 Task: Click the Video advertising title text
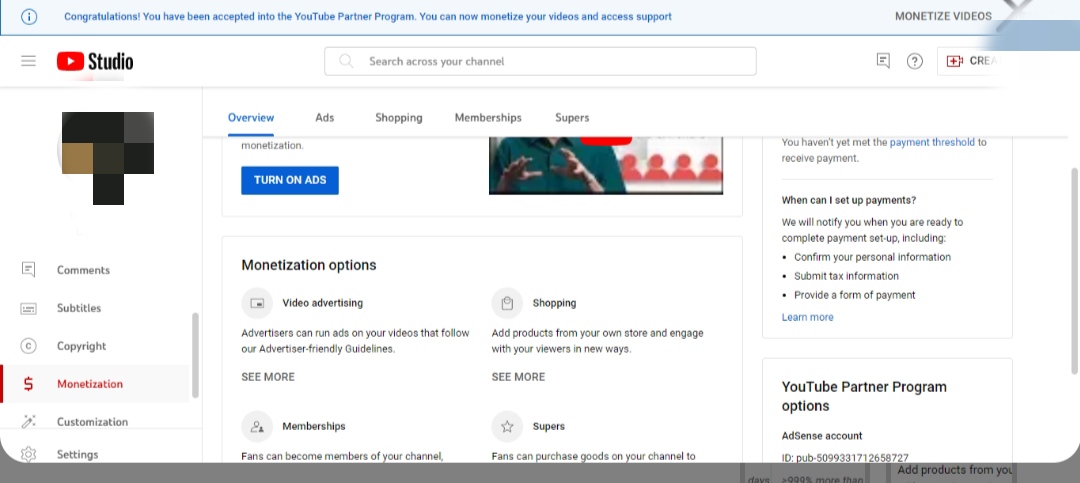pos(322,303)
